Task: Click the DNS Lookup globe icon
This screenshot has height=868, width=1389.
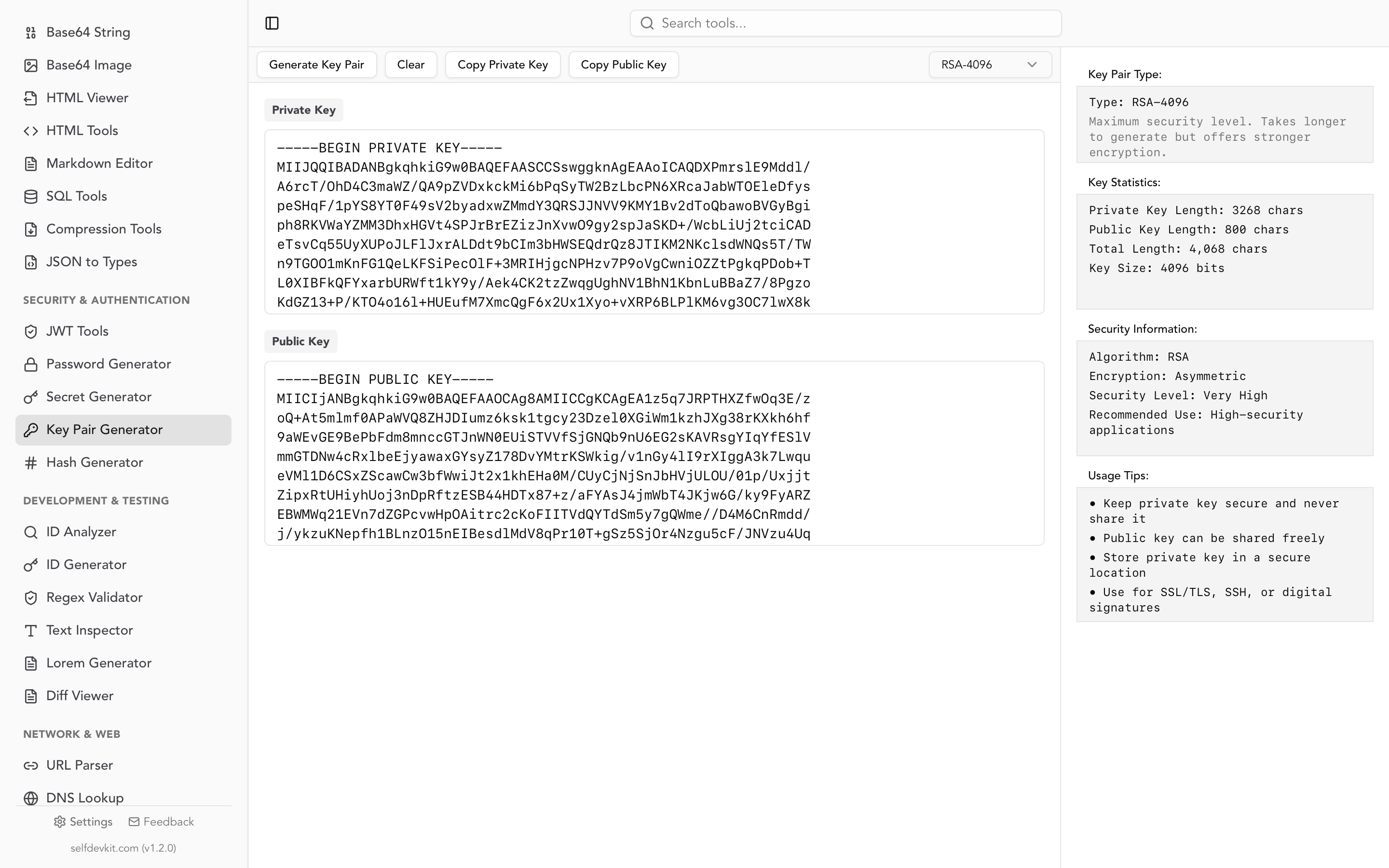Action: pyautogui.click(x=31, y=798)
